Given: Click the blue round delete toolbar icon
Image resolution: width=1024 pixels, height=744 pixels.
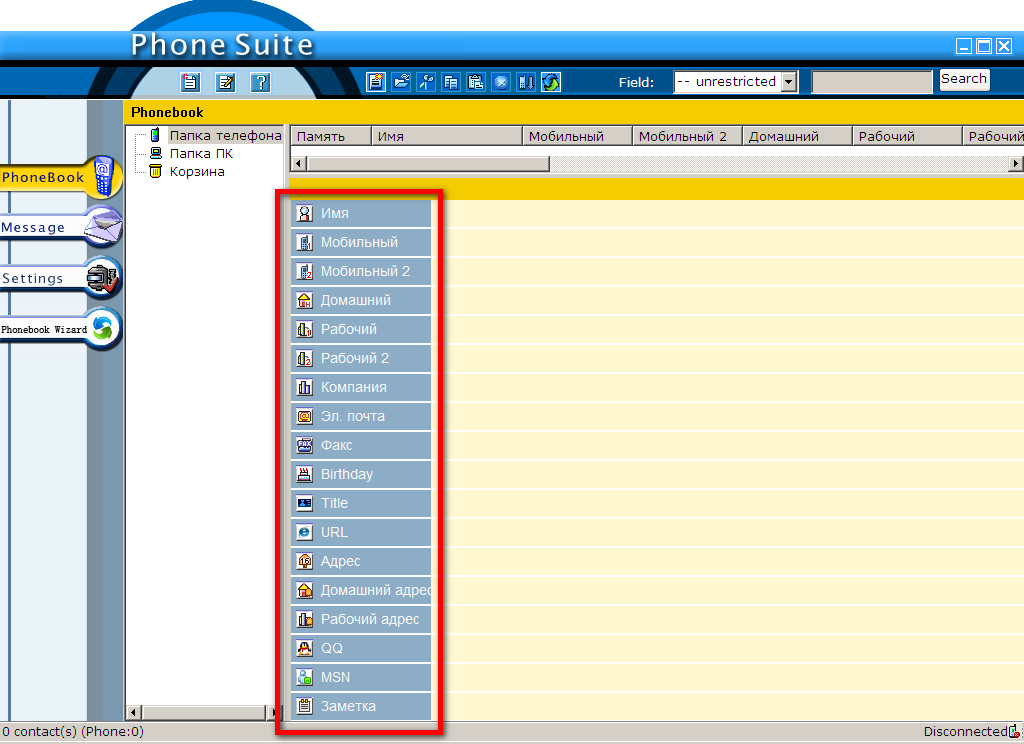Looking at the screenshot, I should (x=501, y=83).
